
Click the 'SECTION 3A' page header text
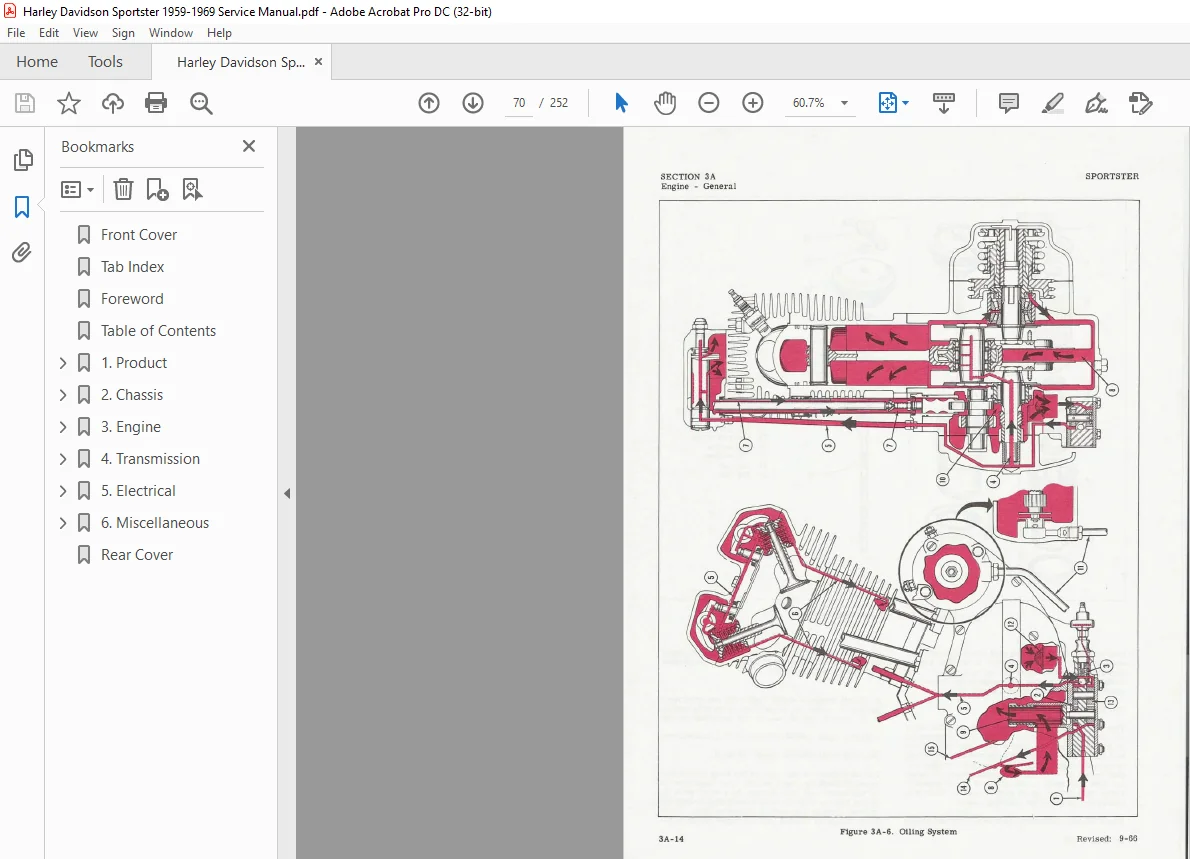point(688,176)
